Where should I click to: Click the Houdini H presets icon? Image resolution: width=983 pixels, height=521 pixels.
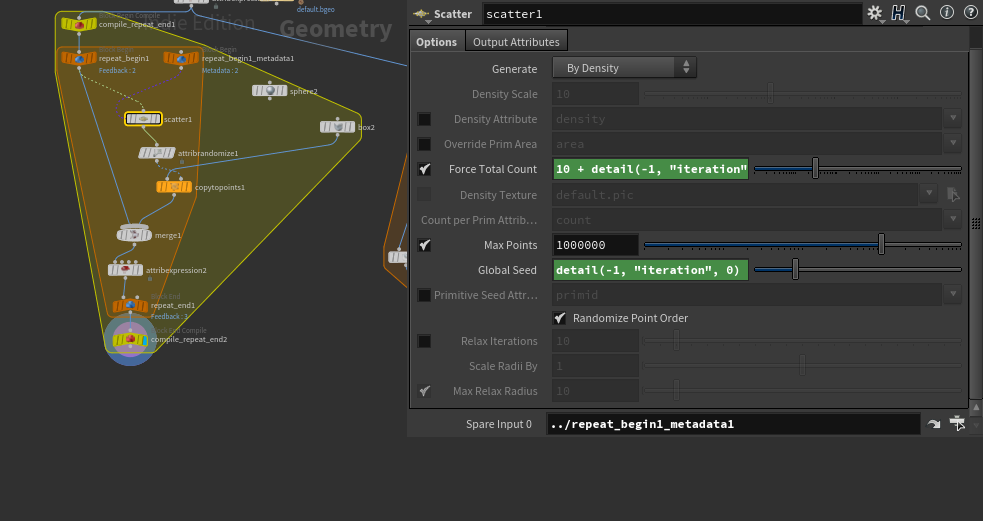(x=899, y=13)
